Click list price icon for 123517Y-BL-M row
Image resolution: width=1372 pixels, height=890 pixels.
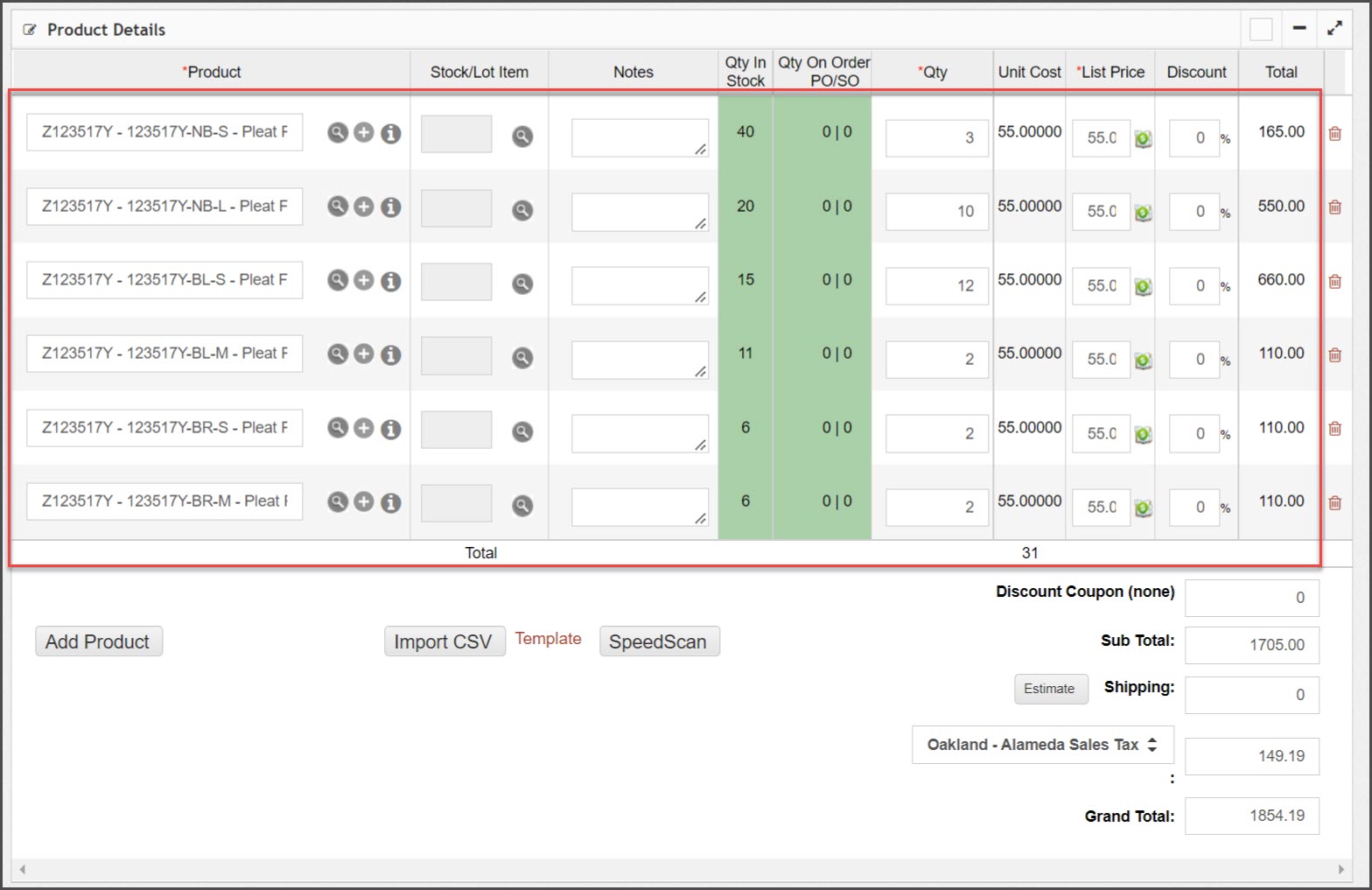click(1143, 361)
